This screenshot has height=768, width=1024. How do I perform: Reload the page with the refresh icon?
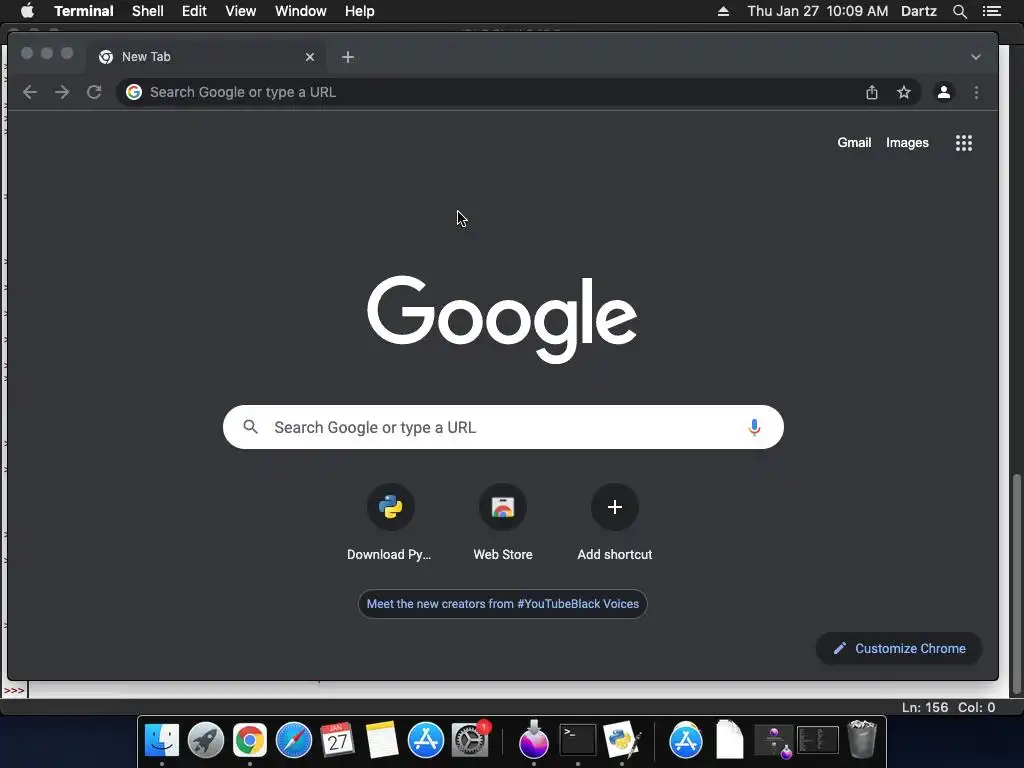[x=94, y=92]
